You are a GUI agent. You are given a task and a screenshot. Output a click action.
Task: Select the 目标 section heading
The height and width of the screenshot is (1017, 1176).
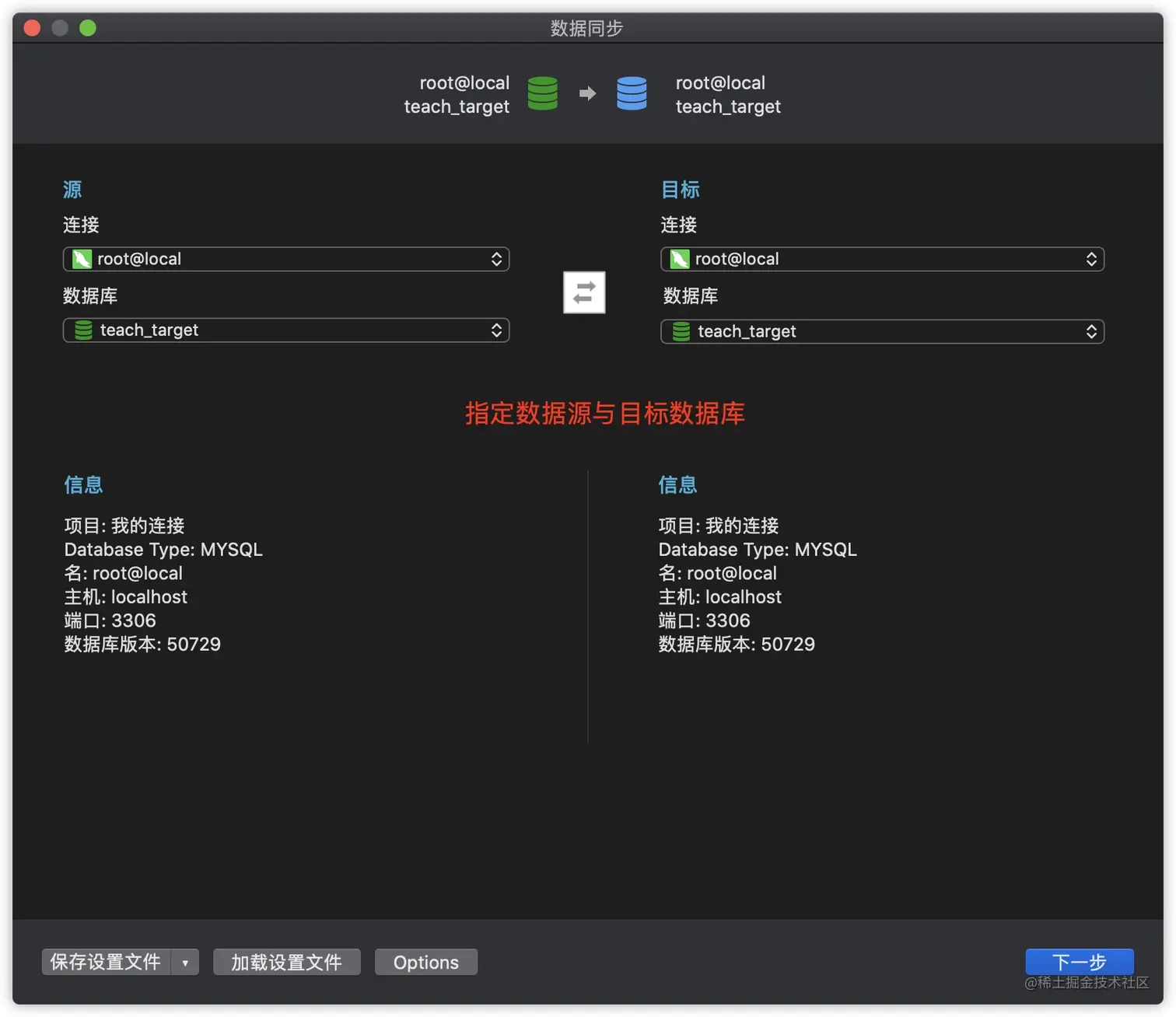(x=680, y=189)
